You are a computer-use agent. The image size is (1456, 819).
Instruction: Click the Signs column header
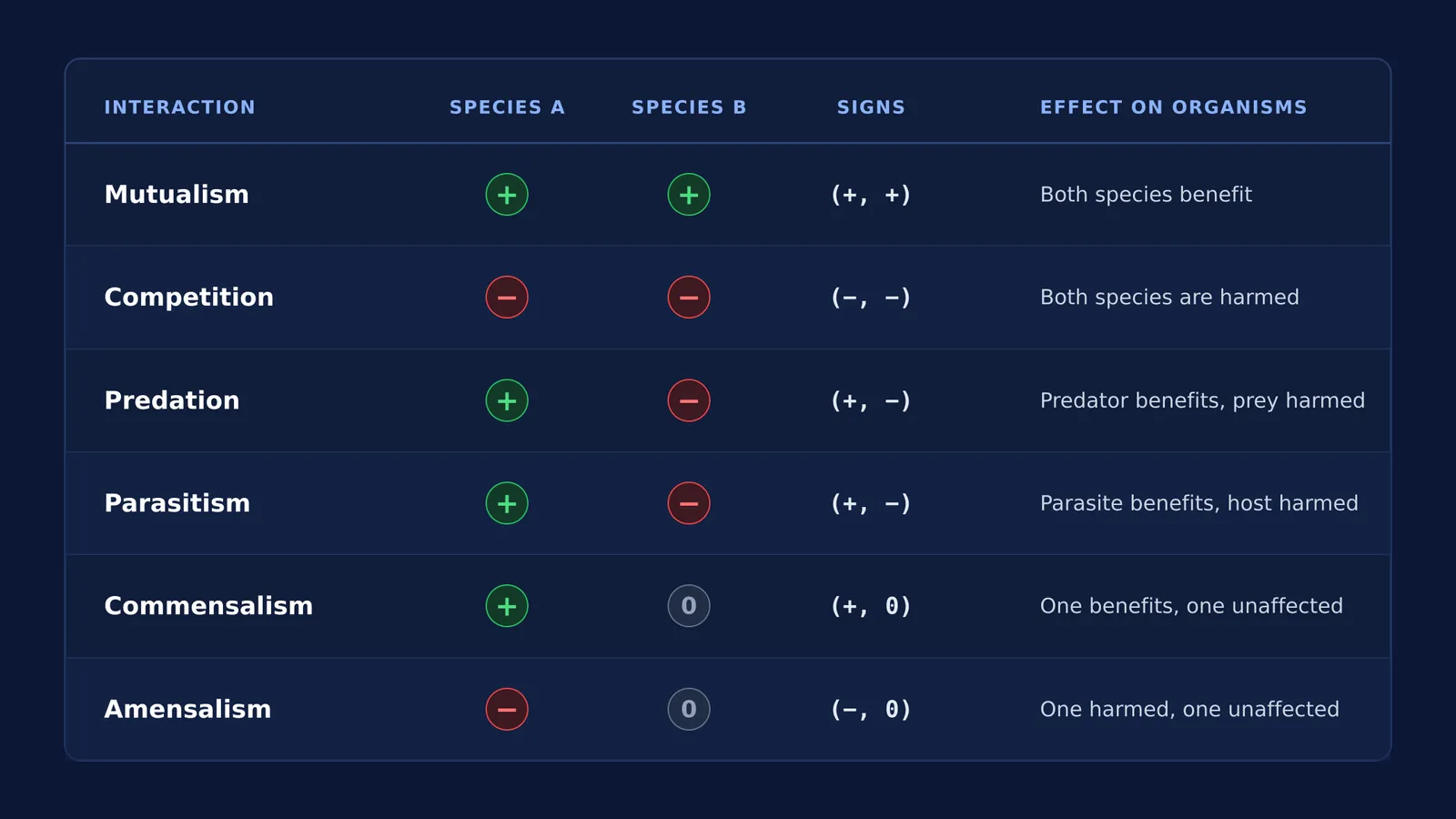click(x=871, y=107)
